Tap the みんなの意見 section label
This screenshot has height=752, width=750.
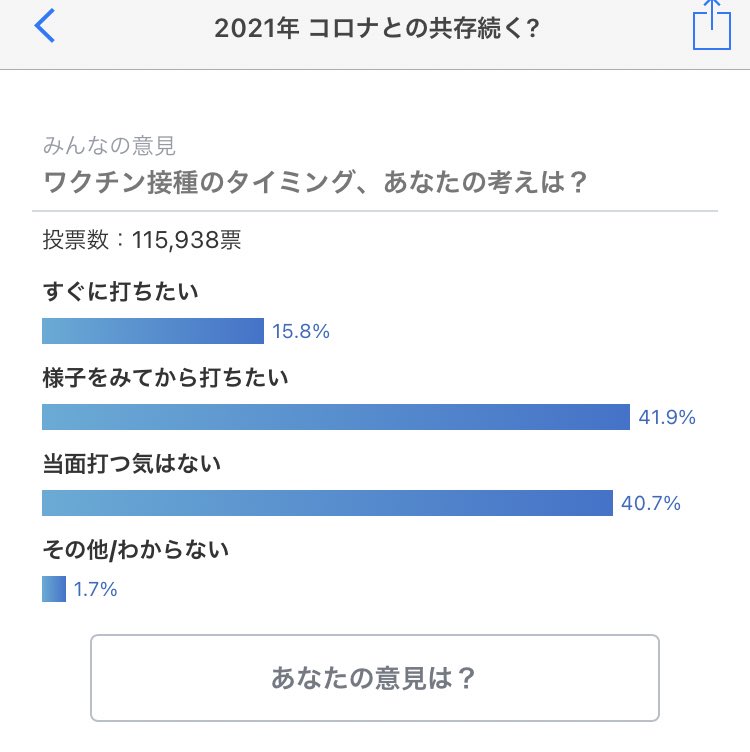click(109, 146)
